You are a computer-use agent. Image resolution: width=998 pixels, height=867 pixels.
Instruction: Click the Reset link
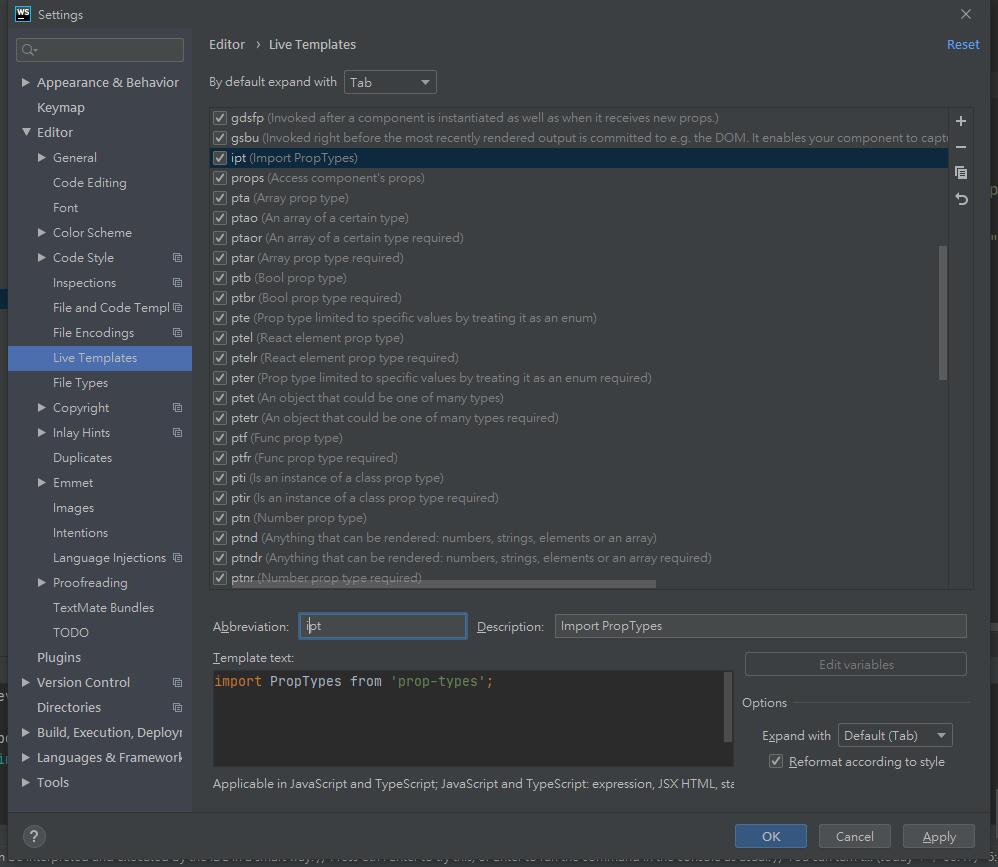pyautogui.click(x=962, y=44)
